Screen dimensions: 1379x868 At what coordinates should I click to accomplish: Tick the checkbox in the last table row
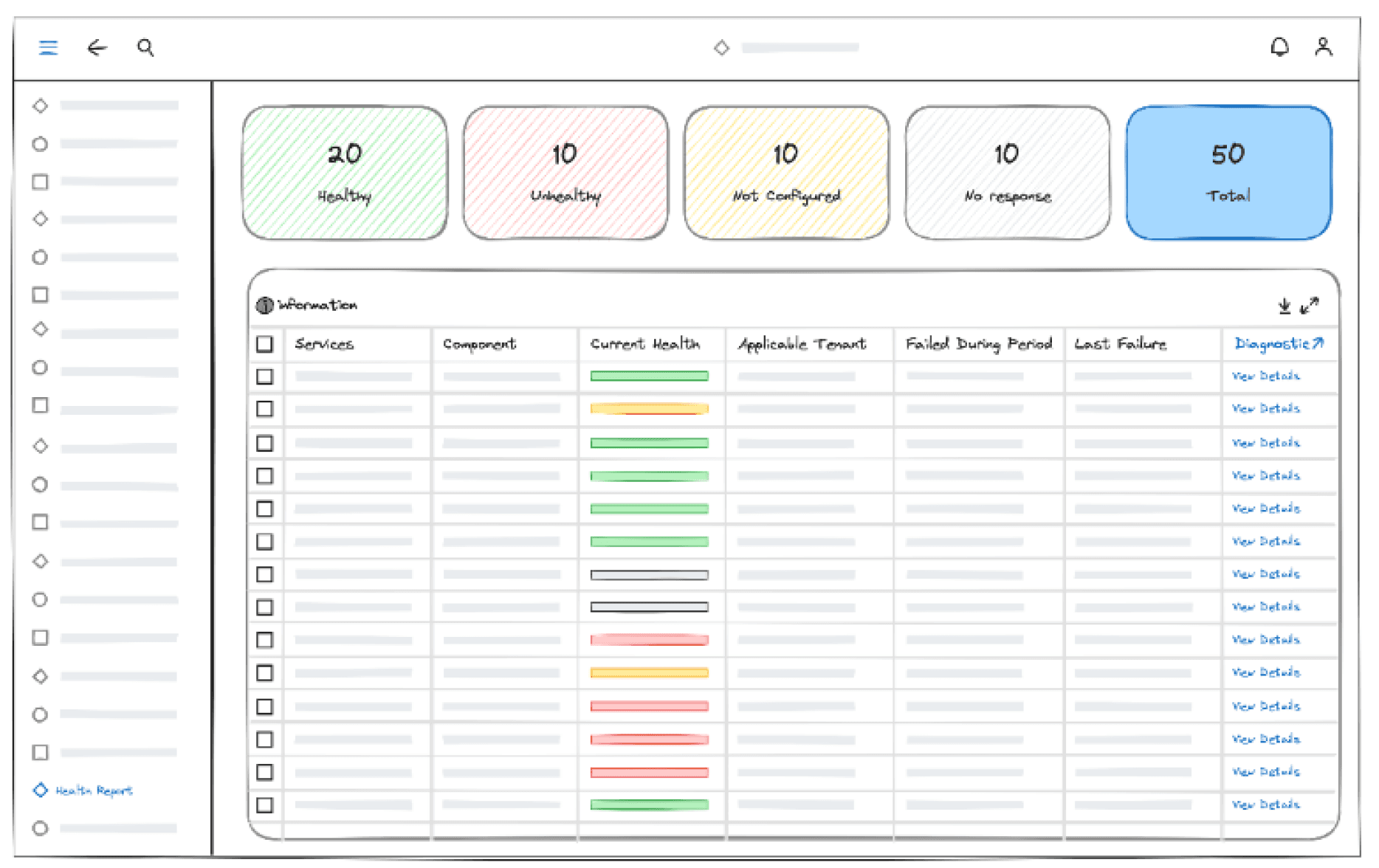tap(264, 805)
